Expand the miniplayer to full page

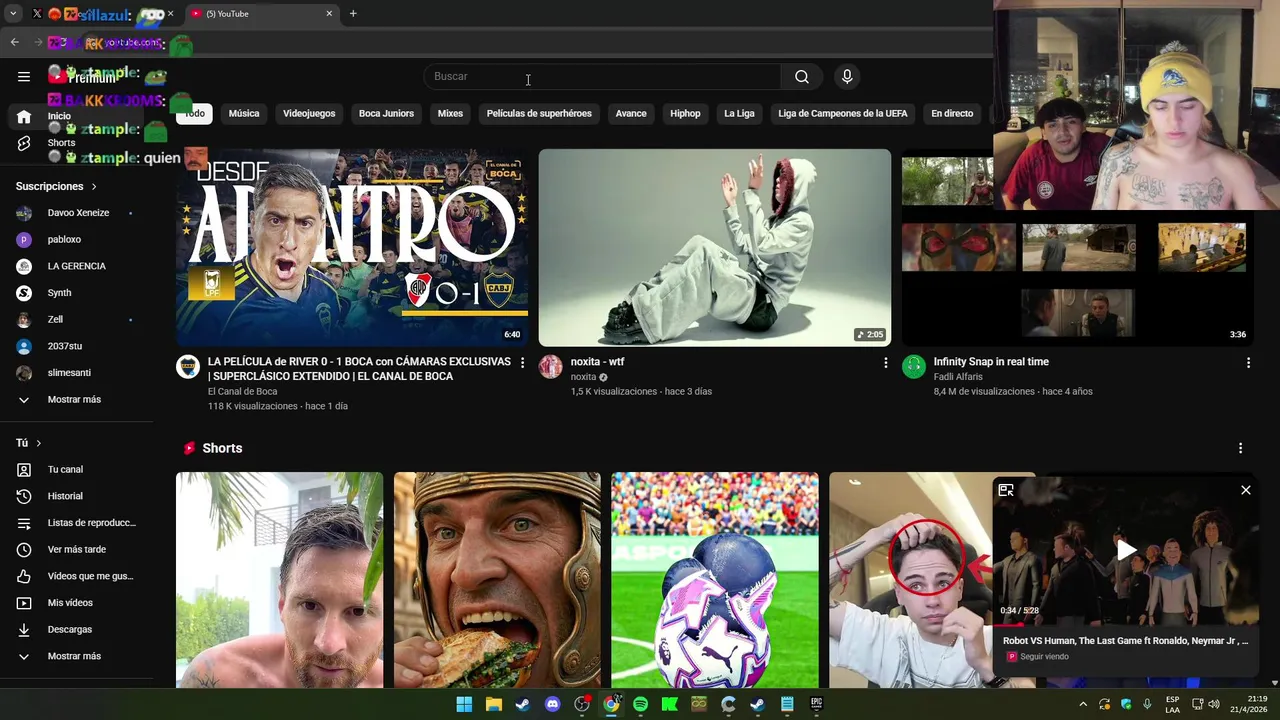click(1006, 490)
